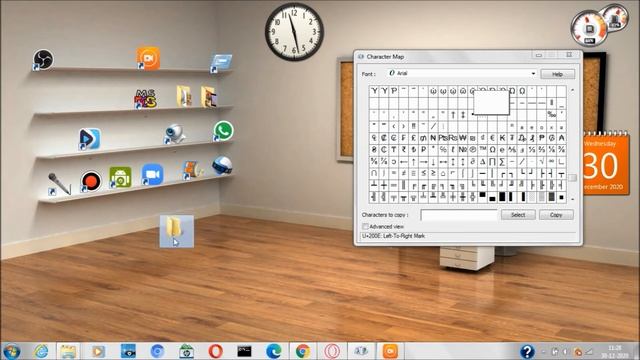The image size is (640, 360).
Task: Open Internet Explorer from the taskbar
Action: [x=41, y=351]
